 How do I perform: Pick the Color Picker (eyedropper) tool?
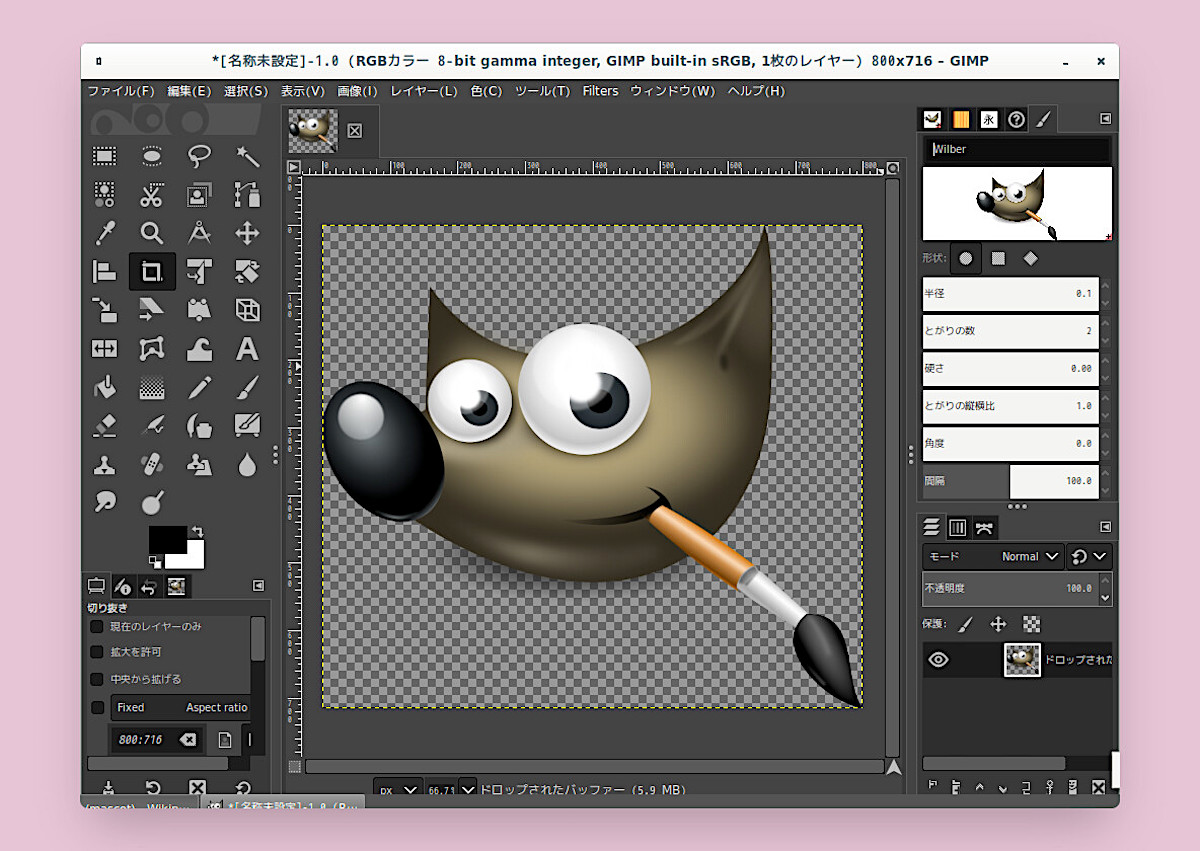point(104,233)
